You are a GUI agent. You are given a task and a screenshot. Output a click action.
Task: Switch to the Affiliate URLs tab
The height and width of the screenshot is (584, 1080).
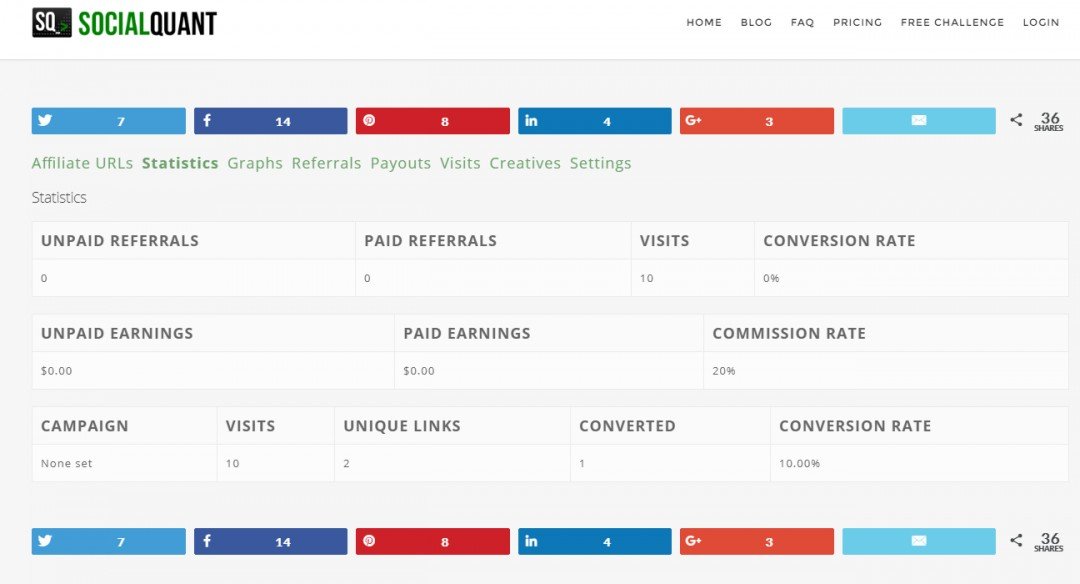[82, 163]
